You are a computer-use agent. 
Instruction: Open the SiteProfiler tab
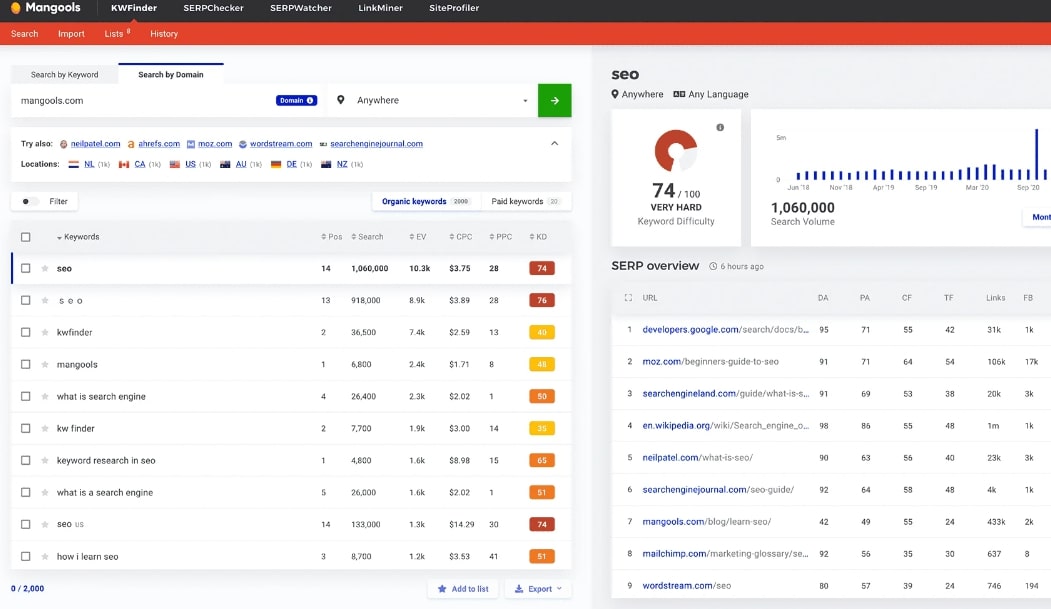tap(454, 8)
